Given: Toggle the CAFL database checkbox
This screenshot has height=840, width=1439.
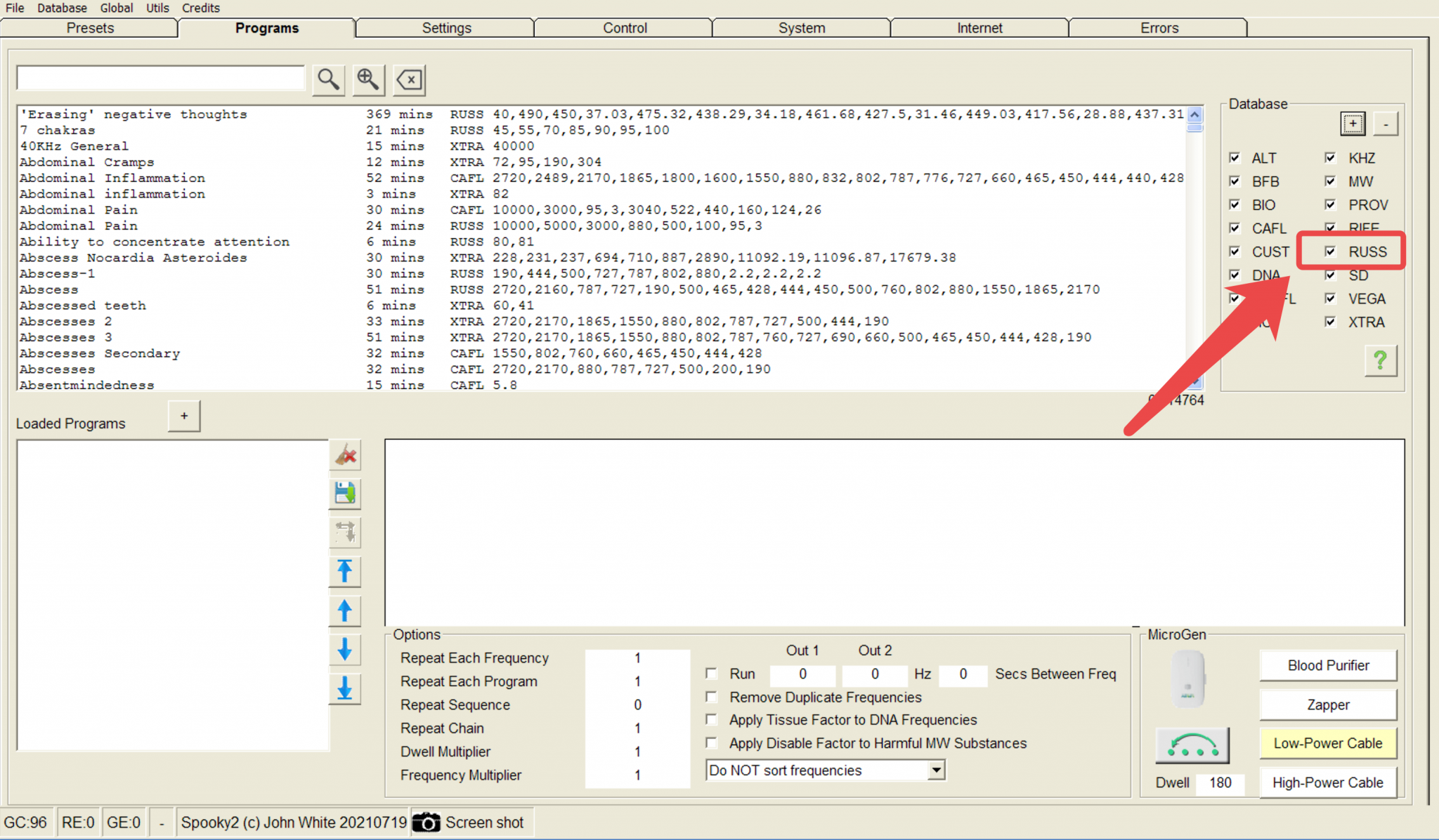Looking at the screenshot, I should click(x=1235, y=228).
